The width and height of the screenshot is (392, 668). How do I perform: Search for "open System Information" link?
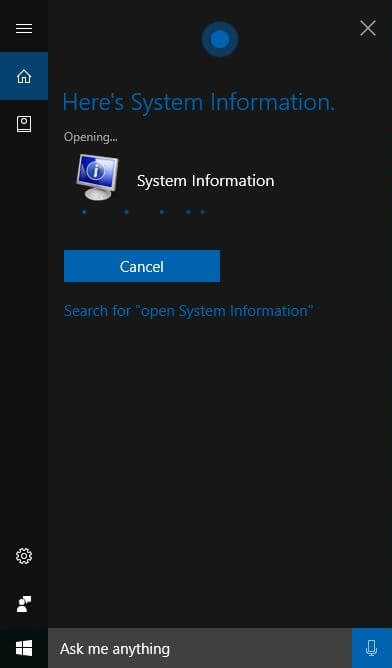188,311
